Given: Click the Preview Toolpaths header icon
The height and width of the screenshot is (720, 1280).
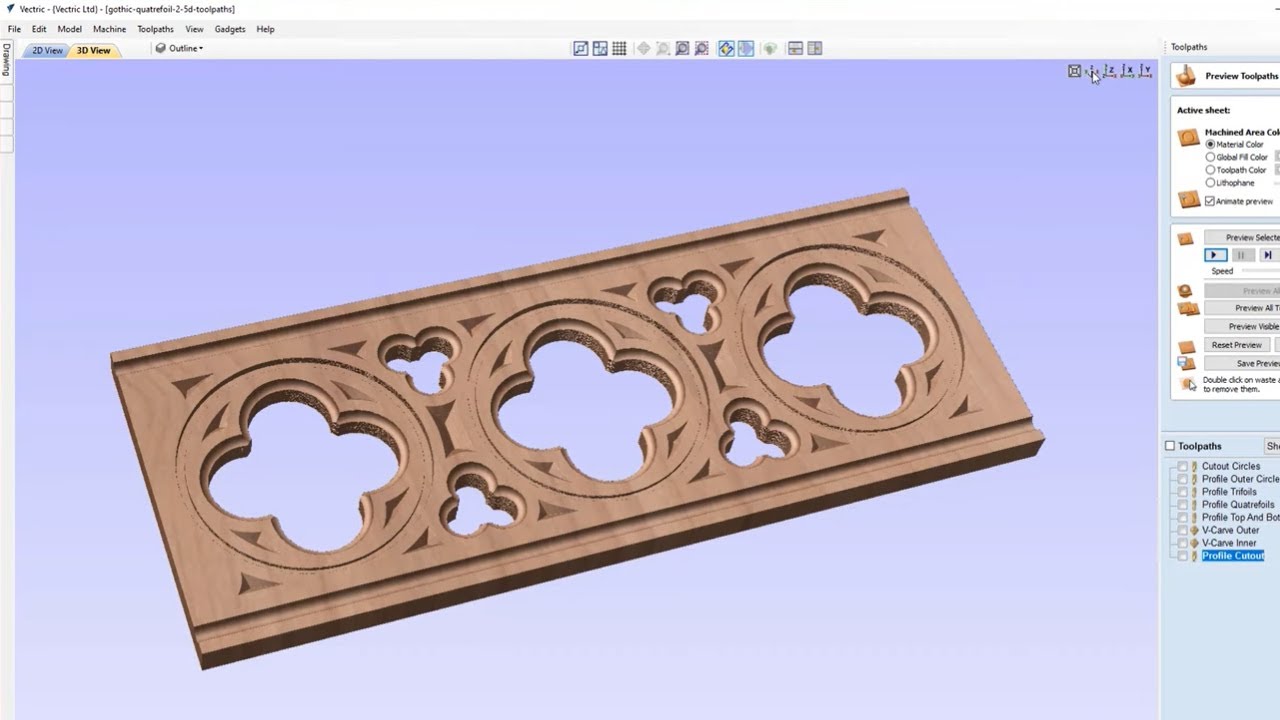Looking at the screenshot, I should (1186, 76).
